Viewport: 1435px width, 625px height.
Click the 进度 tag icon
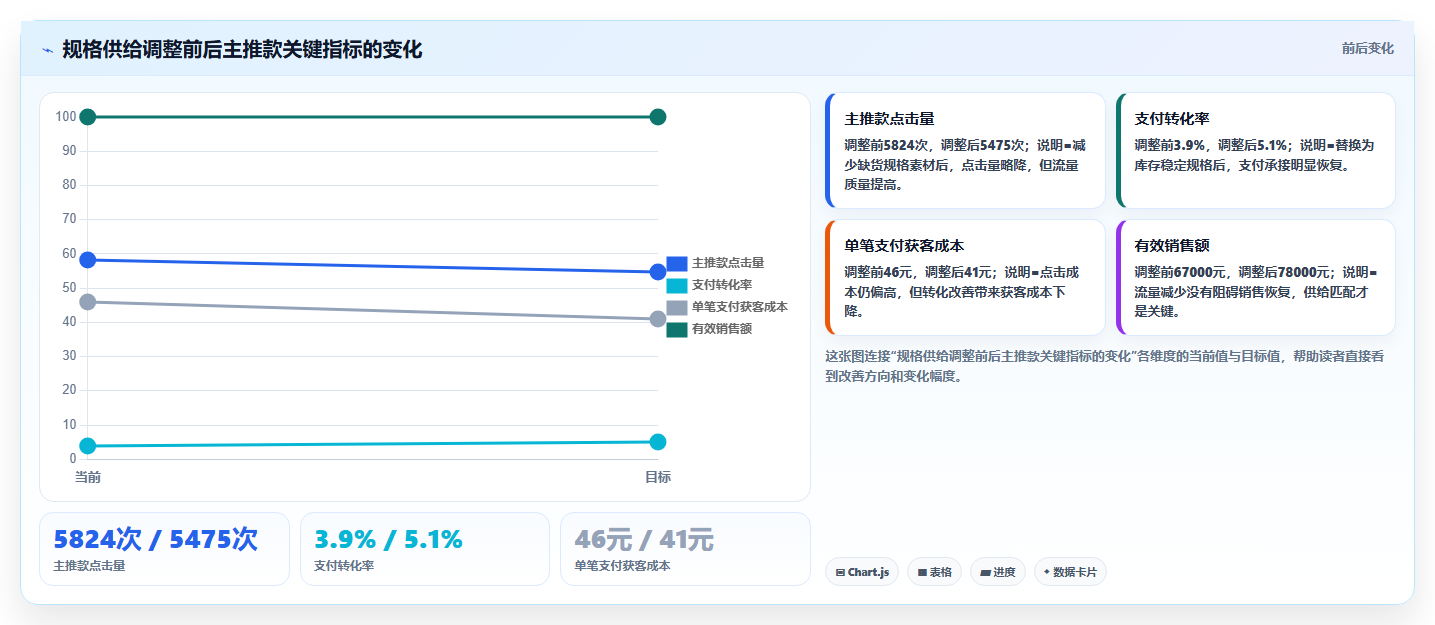point(985,573)
